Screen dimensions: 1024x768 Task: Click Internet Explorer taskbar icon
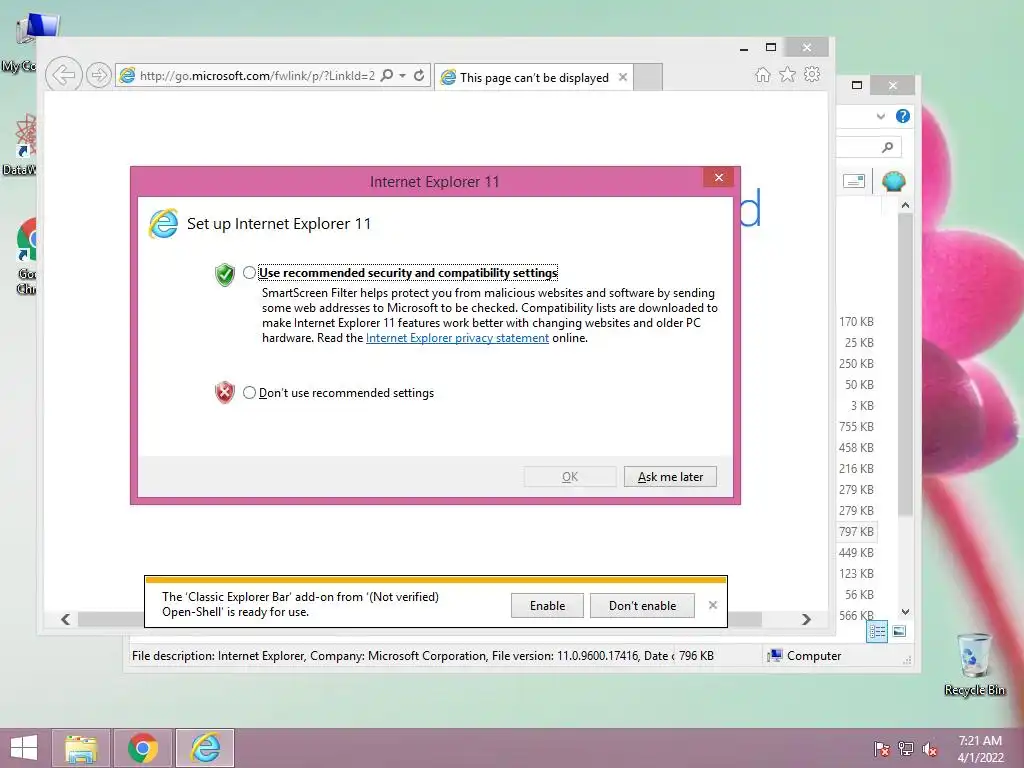[x=205, y=748]
